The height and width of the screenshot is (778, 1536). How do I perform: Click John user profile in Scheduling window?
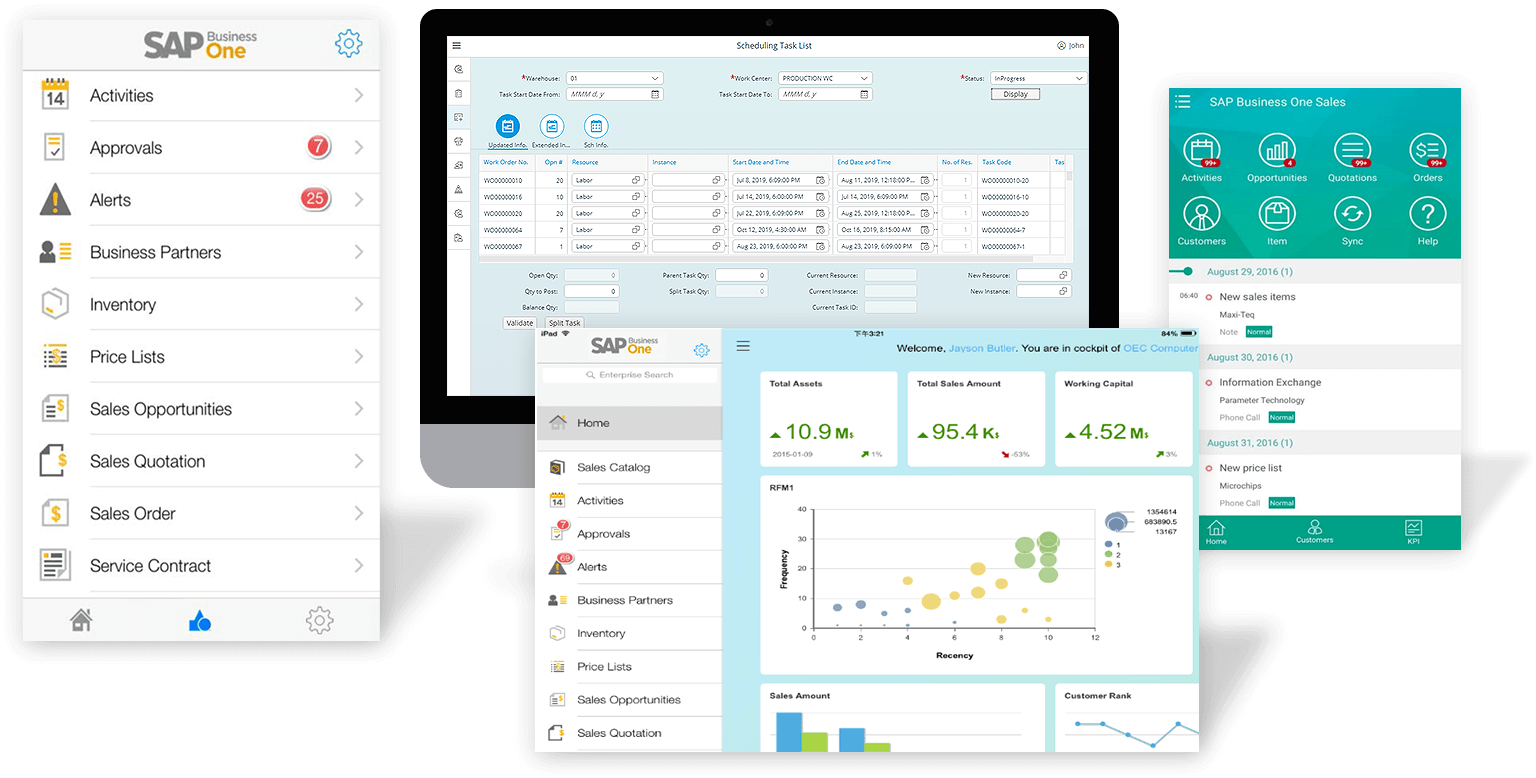click(x=1070, y=45)
